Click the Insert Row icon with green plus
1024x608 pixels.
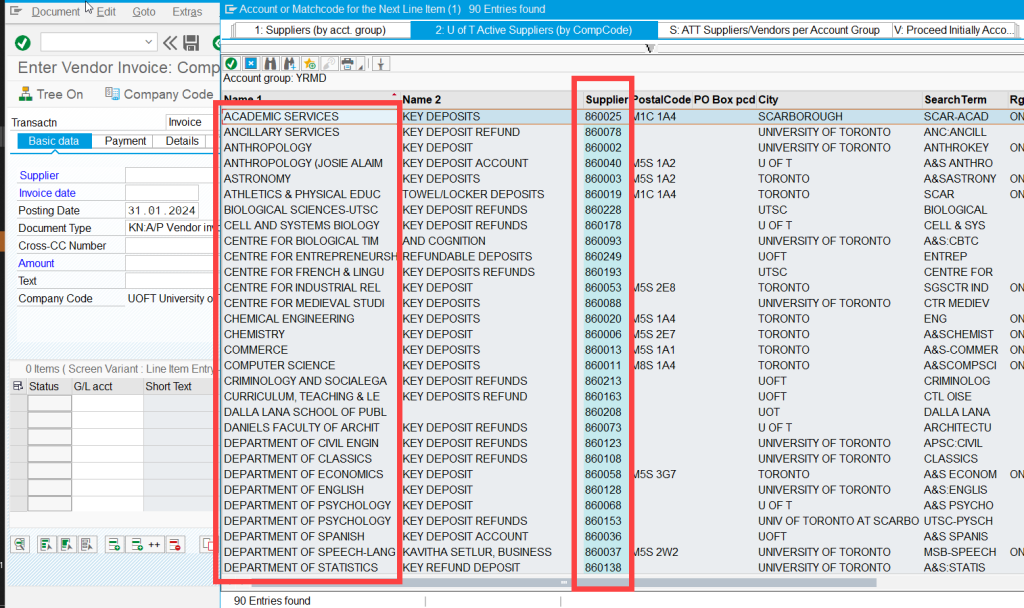(114, 545)
